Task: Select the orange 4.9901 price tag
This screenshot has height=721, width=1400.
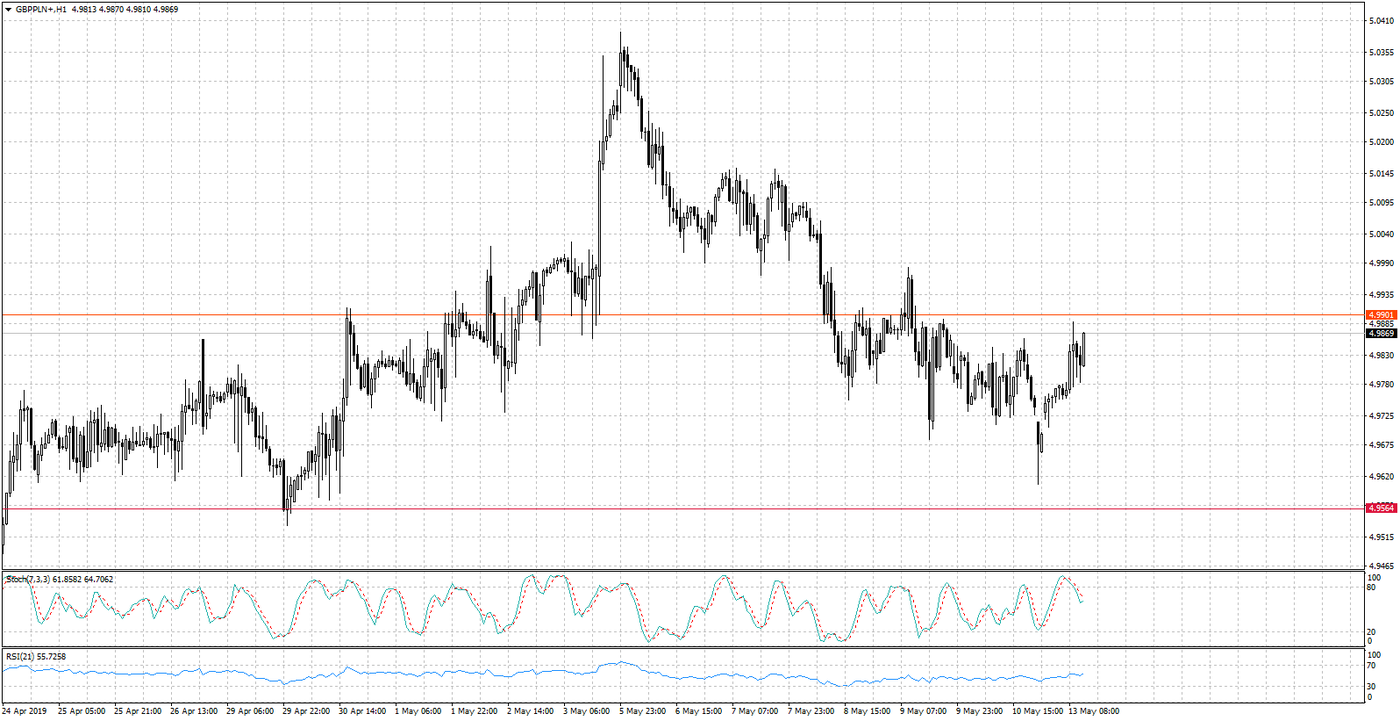Action: pyautogui.click(x=1380, y=315)
